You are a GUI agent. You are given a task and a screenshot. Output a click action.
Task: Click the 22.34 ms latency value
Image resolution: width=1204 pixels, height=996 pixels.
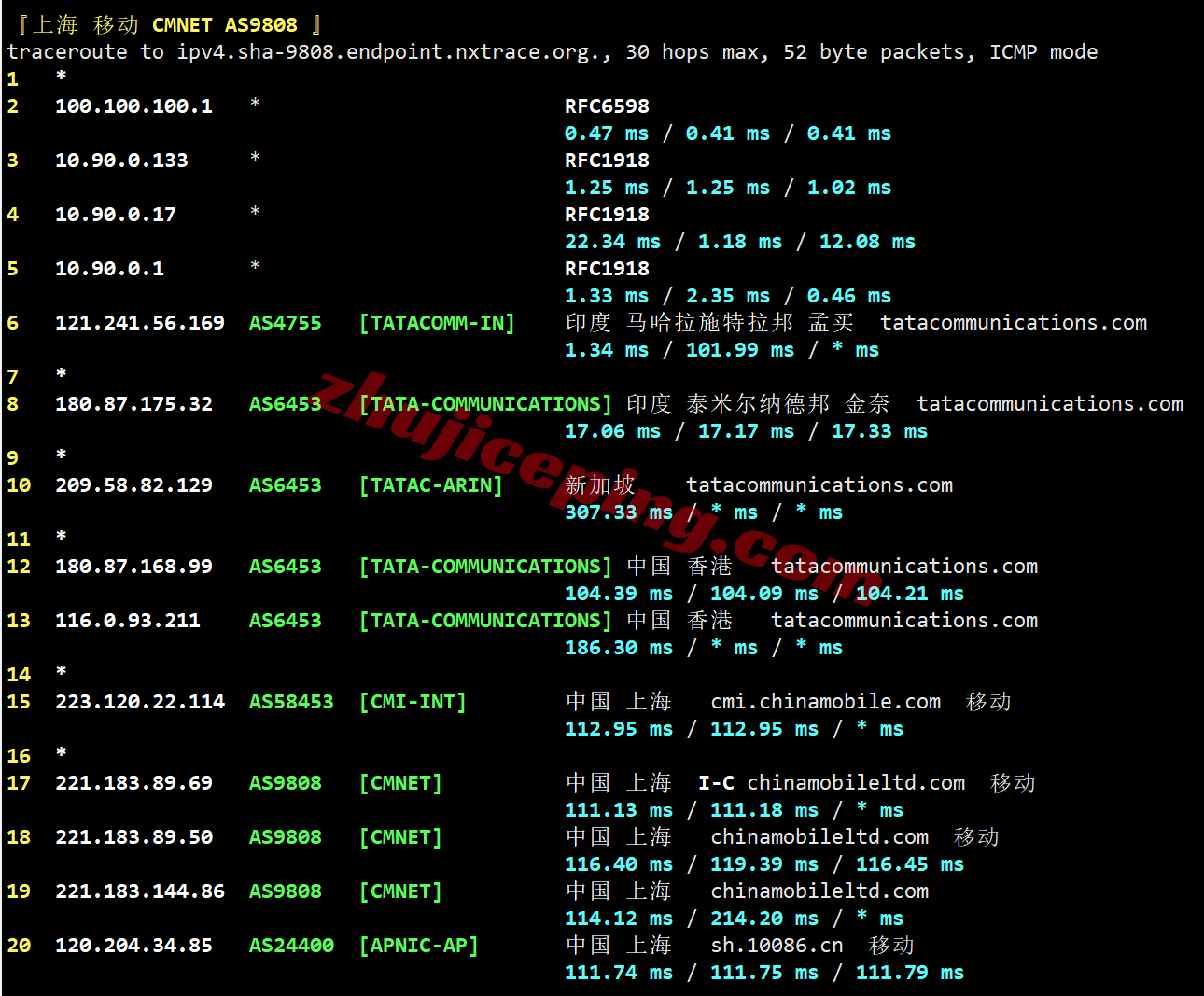point(612,242)
